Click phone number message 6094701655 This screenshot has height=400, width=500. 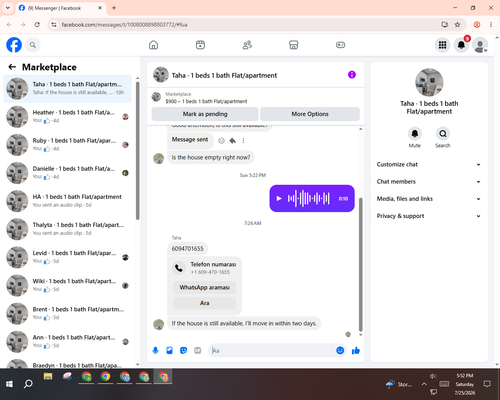coord(187,249)
